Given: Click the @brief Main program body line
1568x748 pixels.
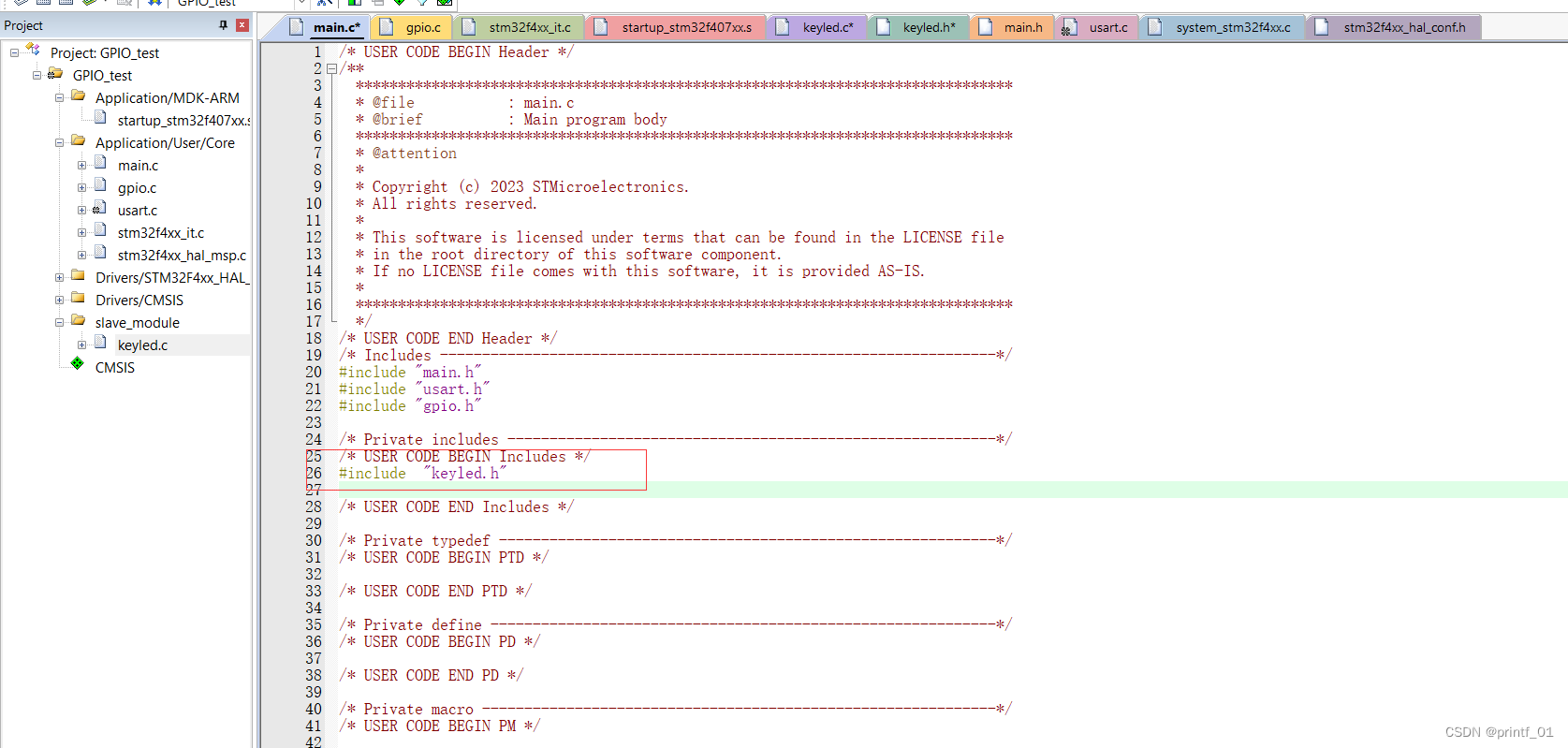Looking at the screenshot, I should click(511, 120).
